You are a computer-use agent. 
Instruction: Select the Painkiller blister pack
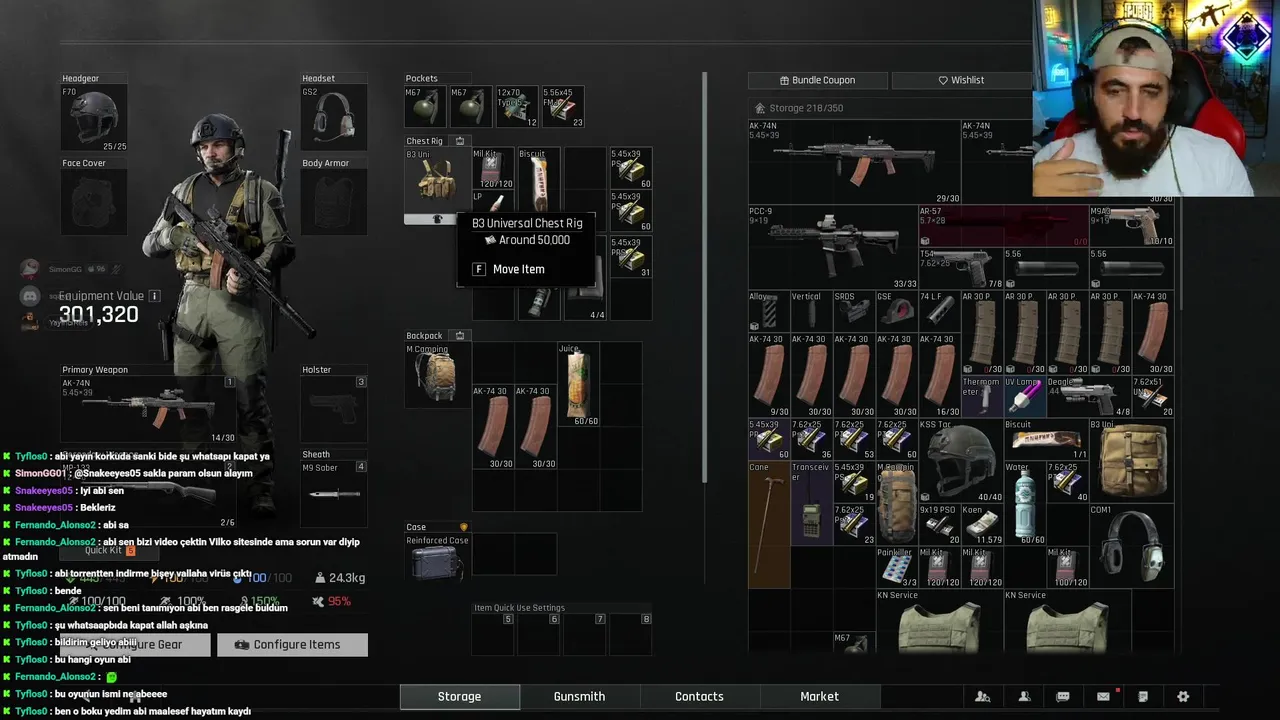point(897,567)
